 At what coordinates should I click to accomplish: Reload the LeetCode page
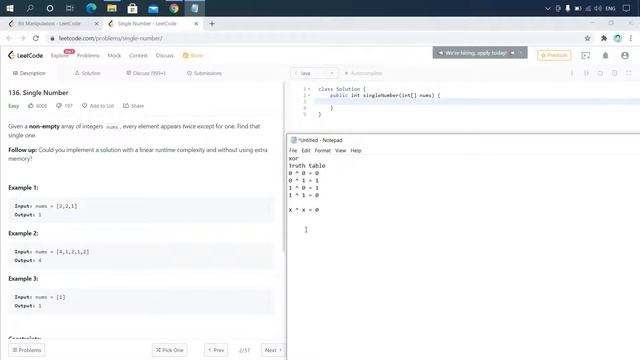coord(36,38)
